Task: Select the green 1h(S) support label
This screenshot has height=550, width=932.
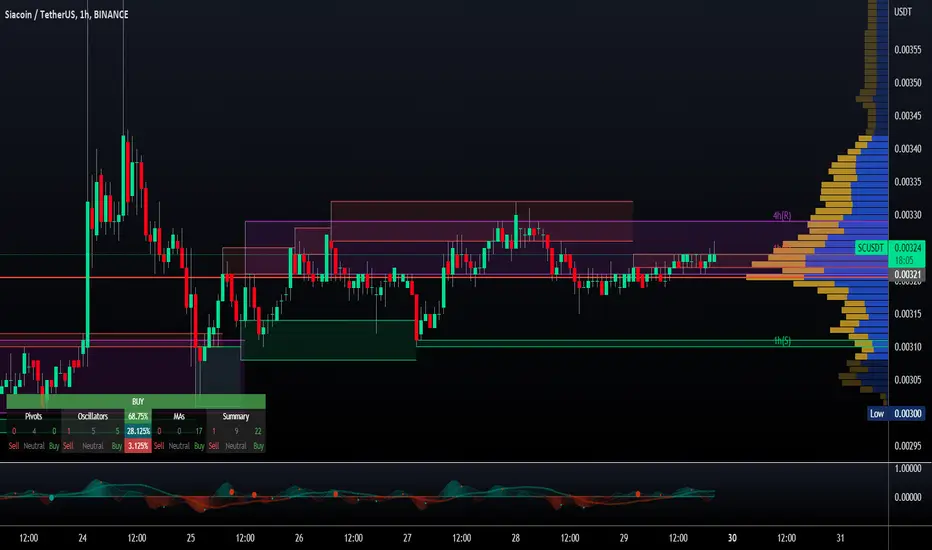Action: click(782, 341)
